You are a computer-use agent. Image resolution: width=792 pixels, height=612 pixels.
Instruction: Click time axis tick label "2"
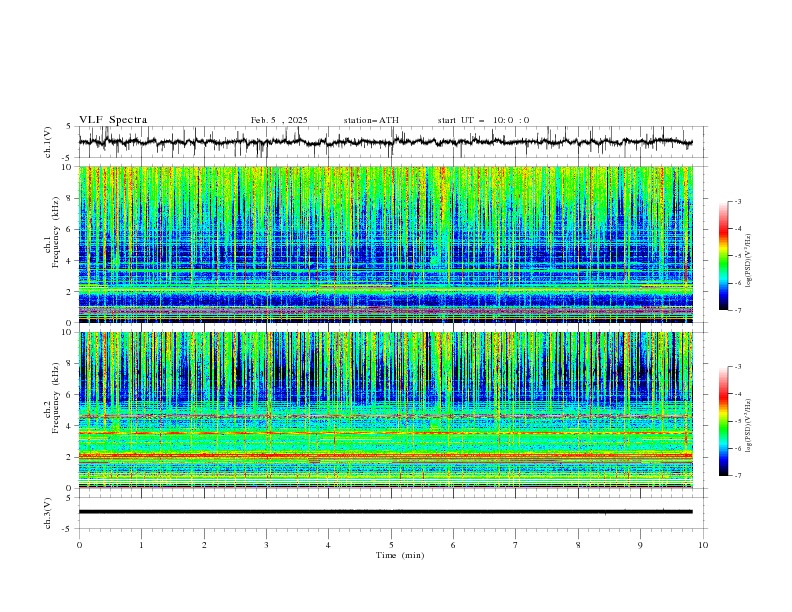pos(204,545)
